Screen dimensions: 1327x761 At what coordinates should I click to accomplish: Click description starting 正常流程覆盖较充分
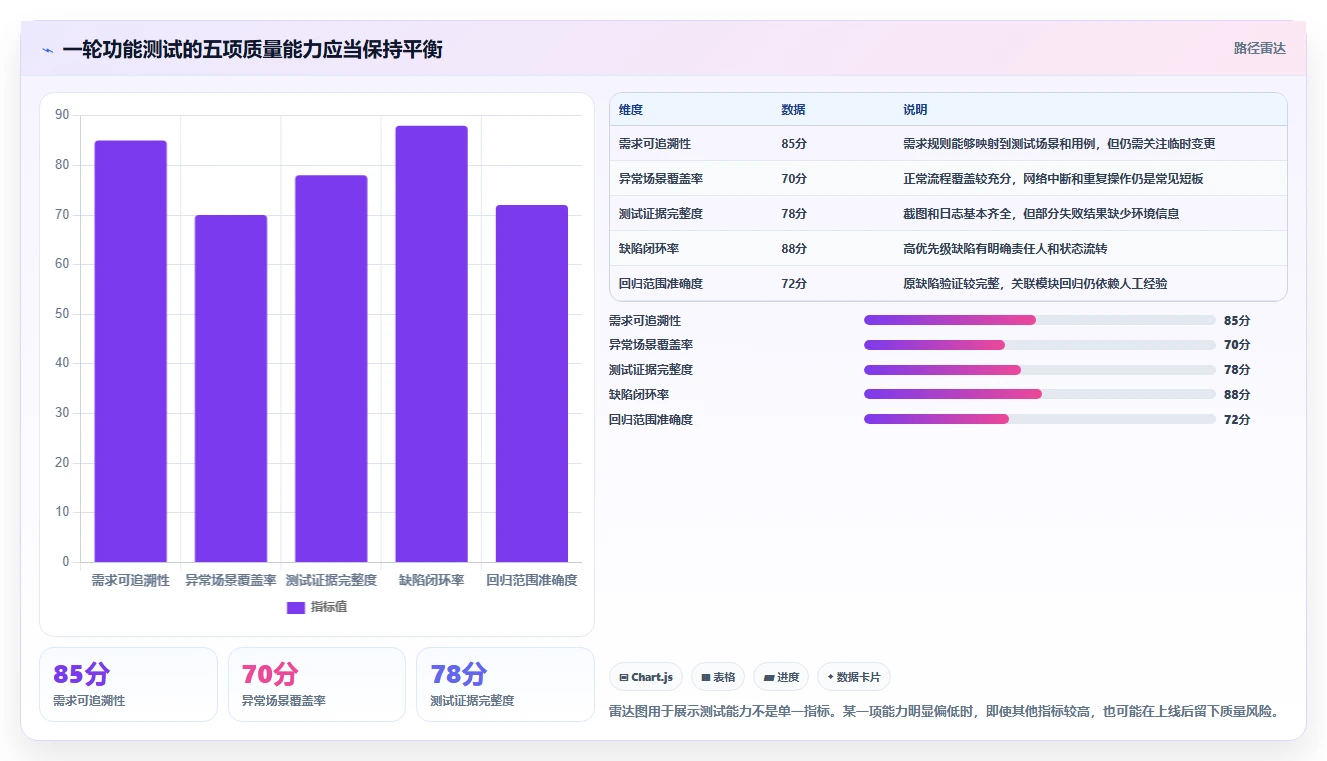click(1053, 179)
